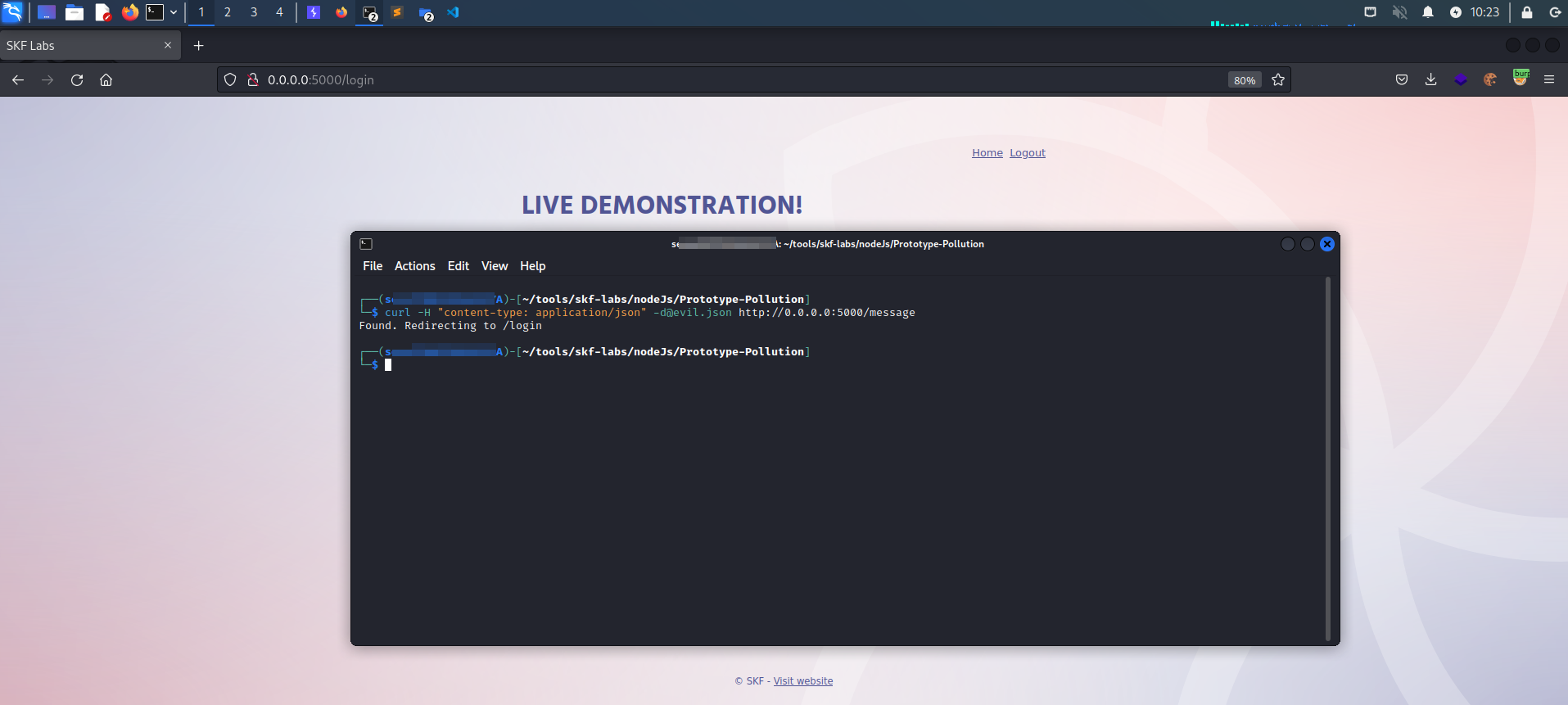
Task: Switch to workspace 1
Action: coord(201,12)
